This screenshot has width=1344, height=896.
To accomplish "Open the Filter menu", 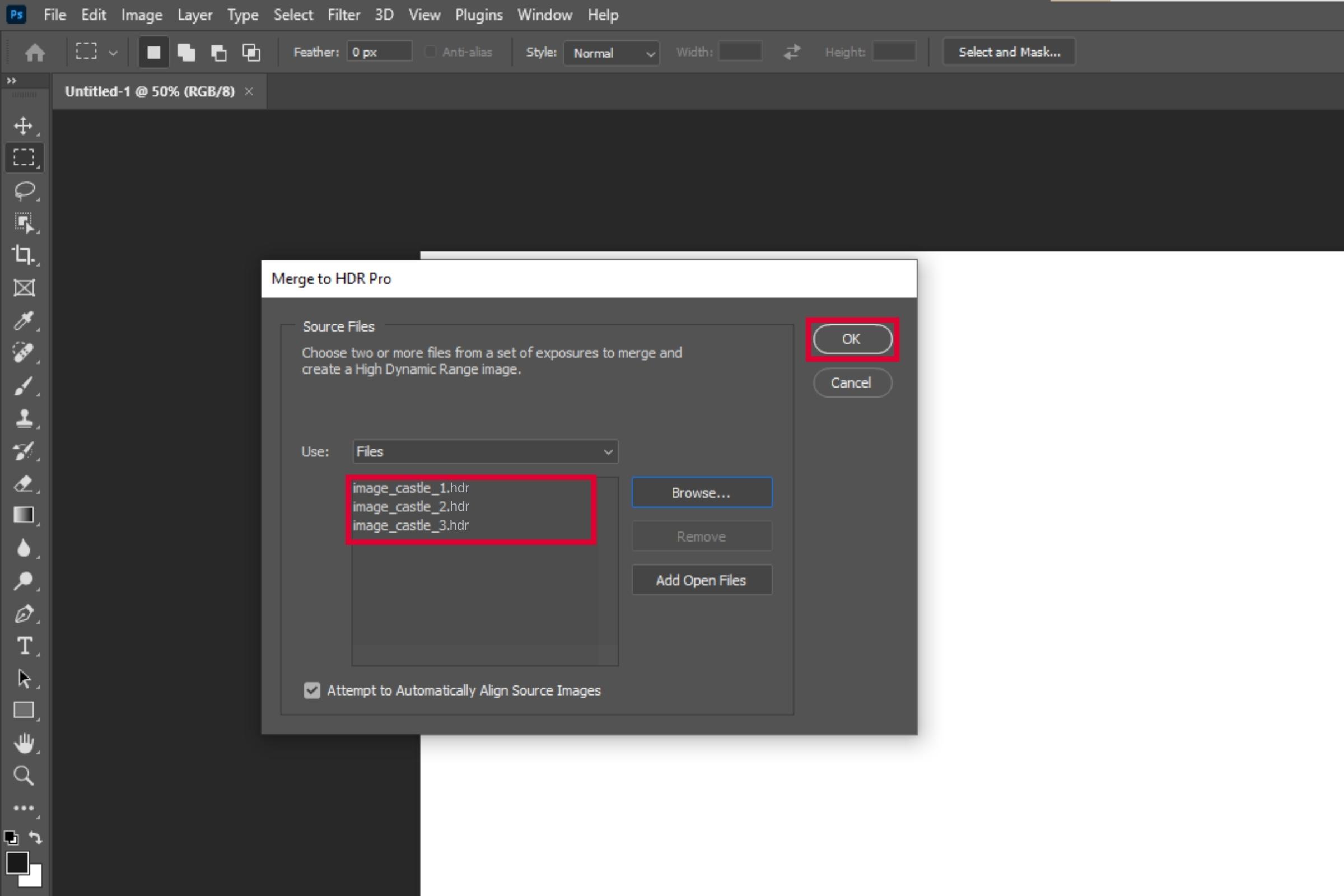I will 343,15.
